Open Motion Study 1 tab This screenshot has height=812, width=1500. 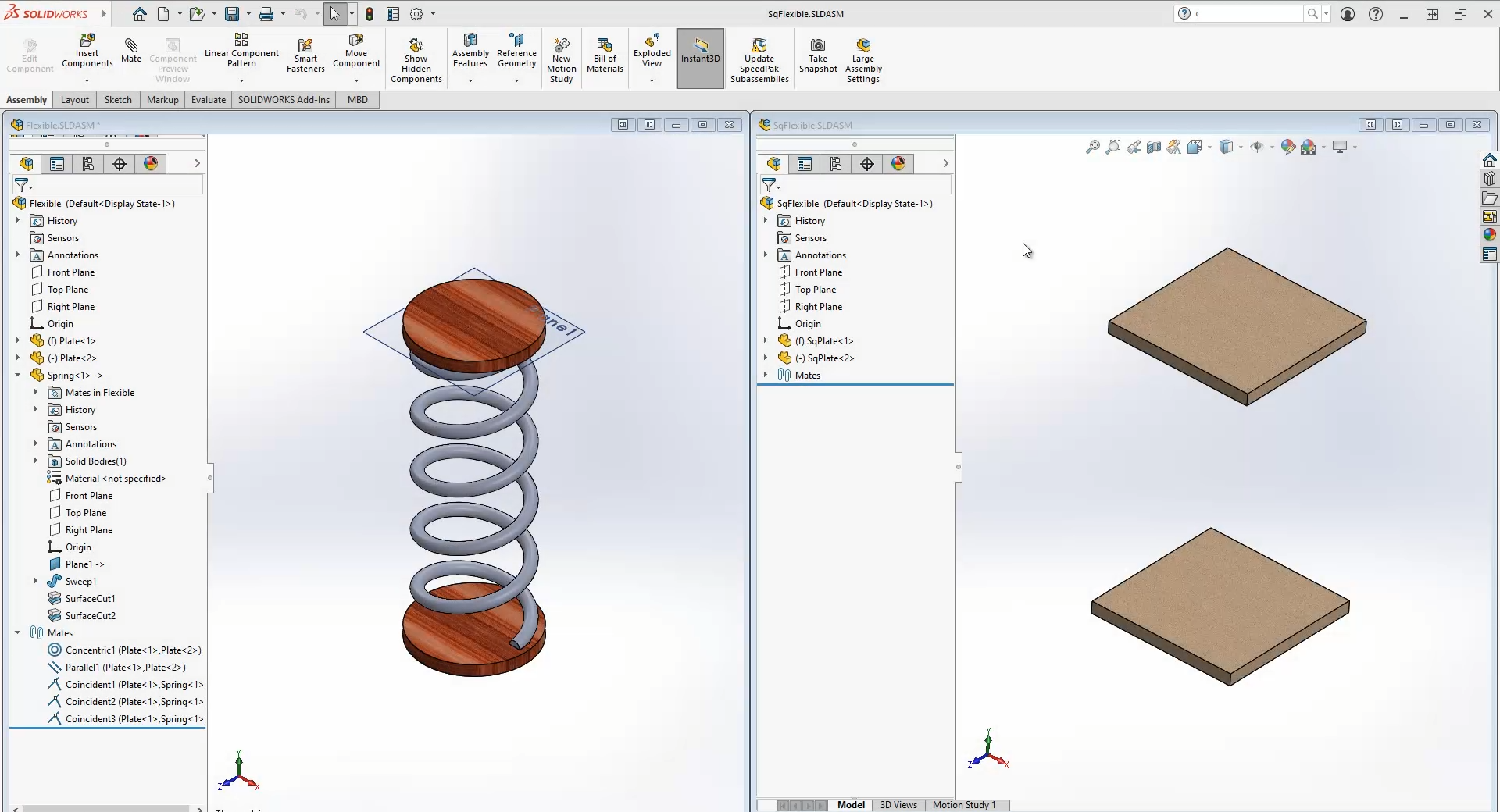[964, 805]
